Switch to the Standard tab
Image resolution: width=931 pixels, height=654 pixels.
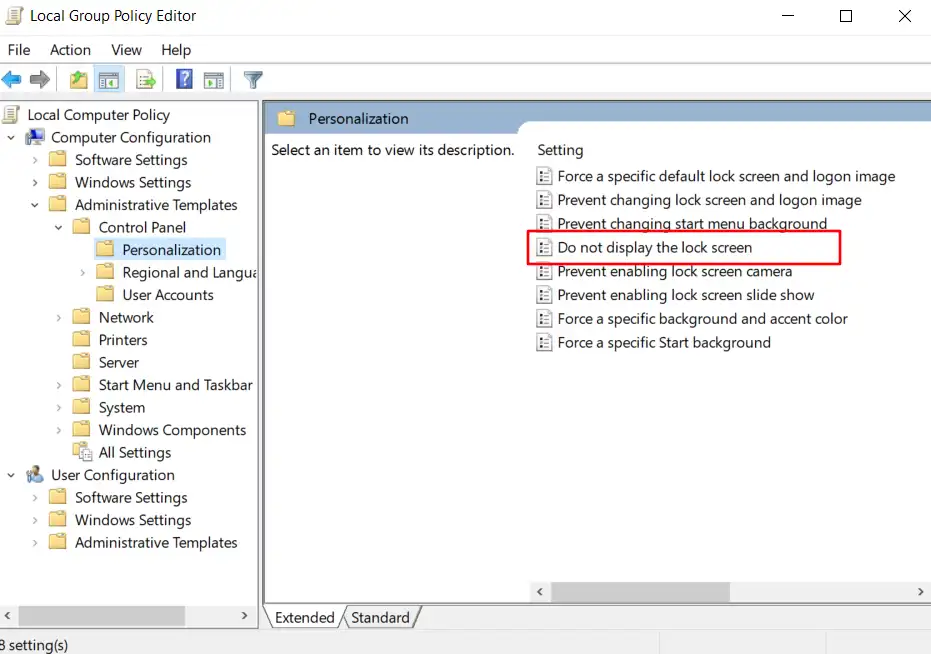381,617
